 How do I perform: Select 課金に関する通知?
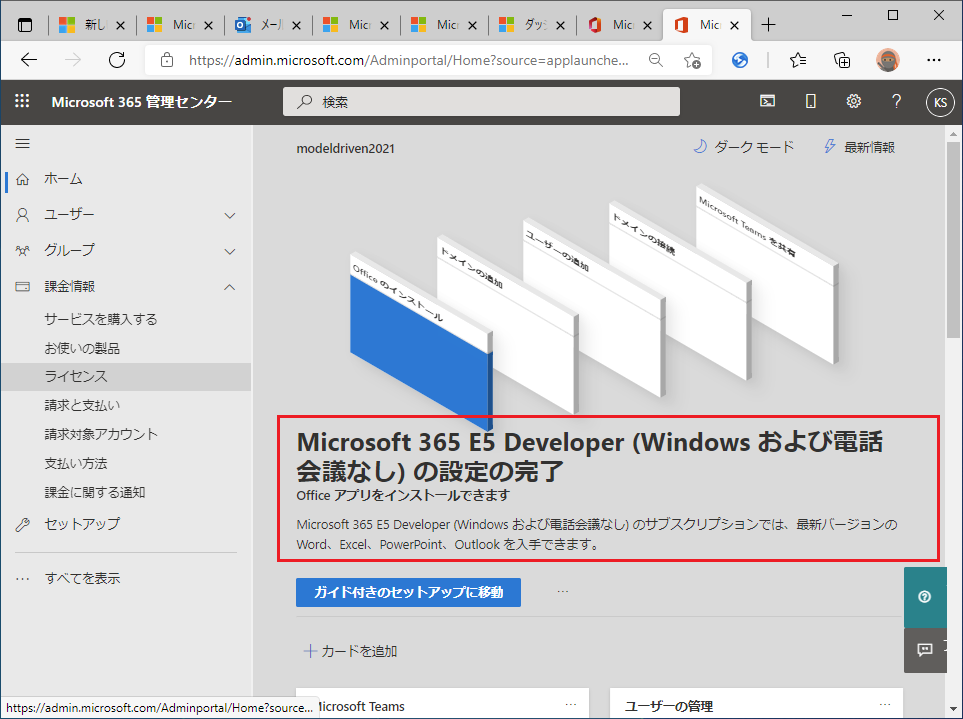[x=95, y=492]
